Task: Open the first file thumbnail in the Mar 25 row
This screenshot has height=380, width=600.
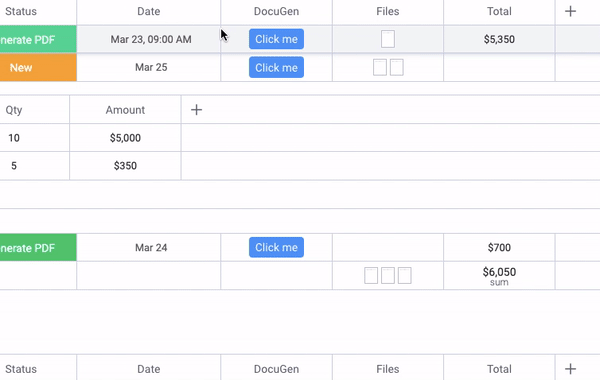Action: click(x=380, y=67)
